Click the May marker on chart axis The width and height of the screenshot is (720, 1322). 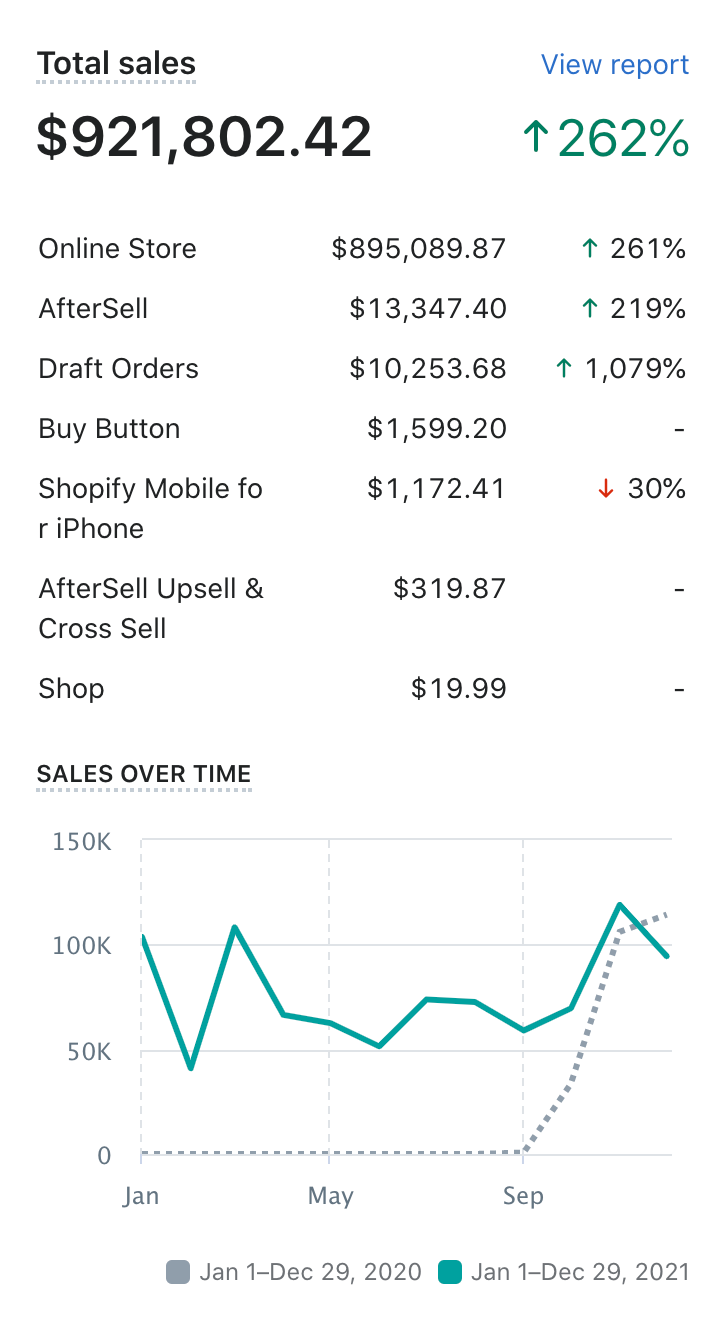(330, 1196)
